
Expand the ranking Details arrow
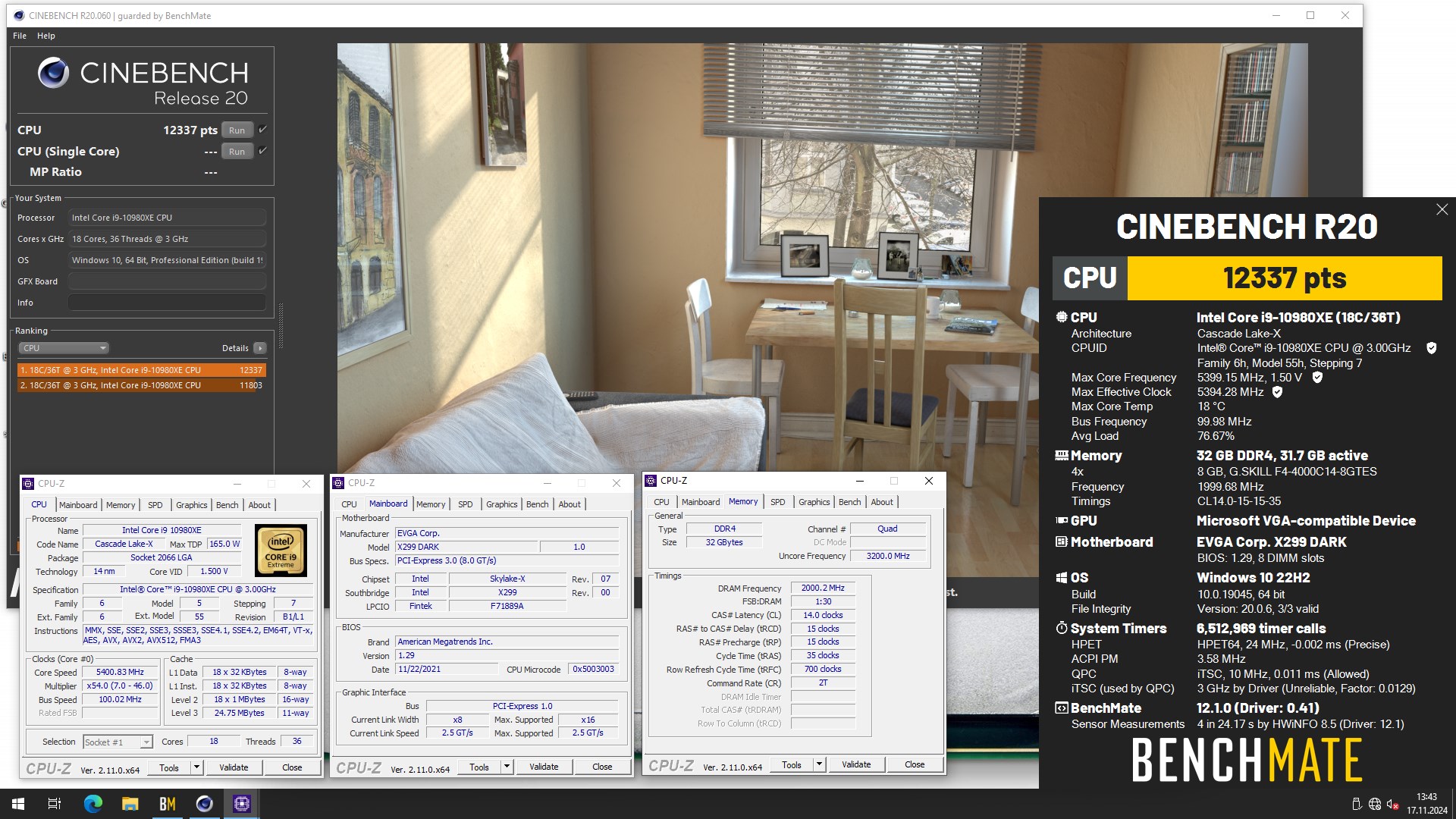click(x=260, y=348)
